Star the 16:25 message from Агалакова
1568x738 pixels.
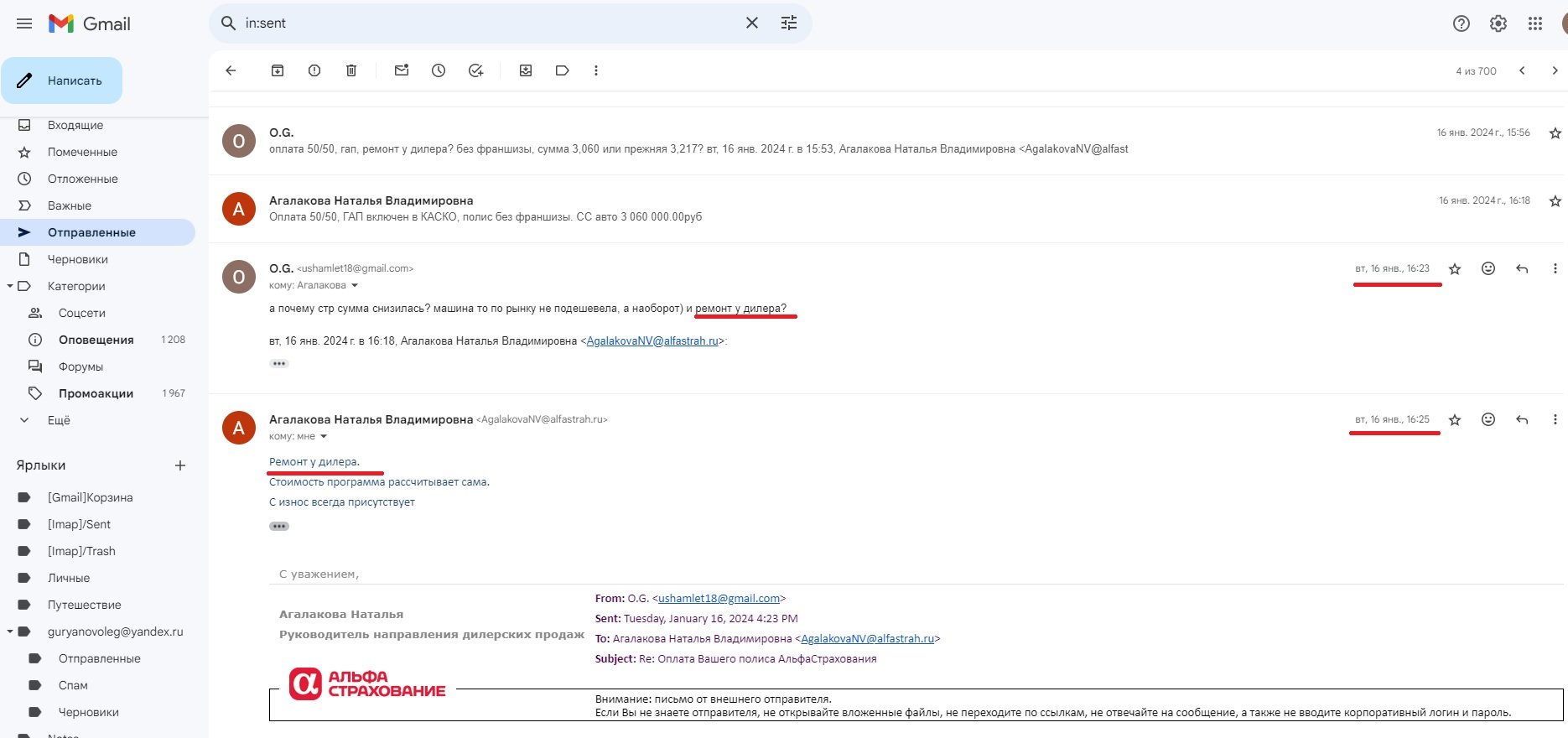(1455, 420)
